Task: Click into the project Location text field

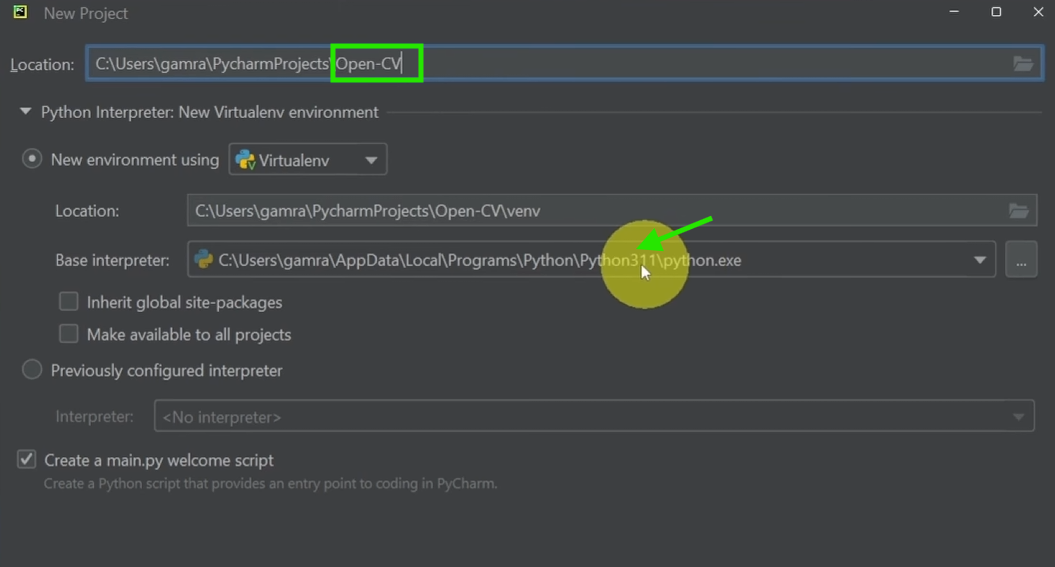Action: click(x=565, y=63)
